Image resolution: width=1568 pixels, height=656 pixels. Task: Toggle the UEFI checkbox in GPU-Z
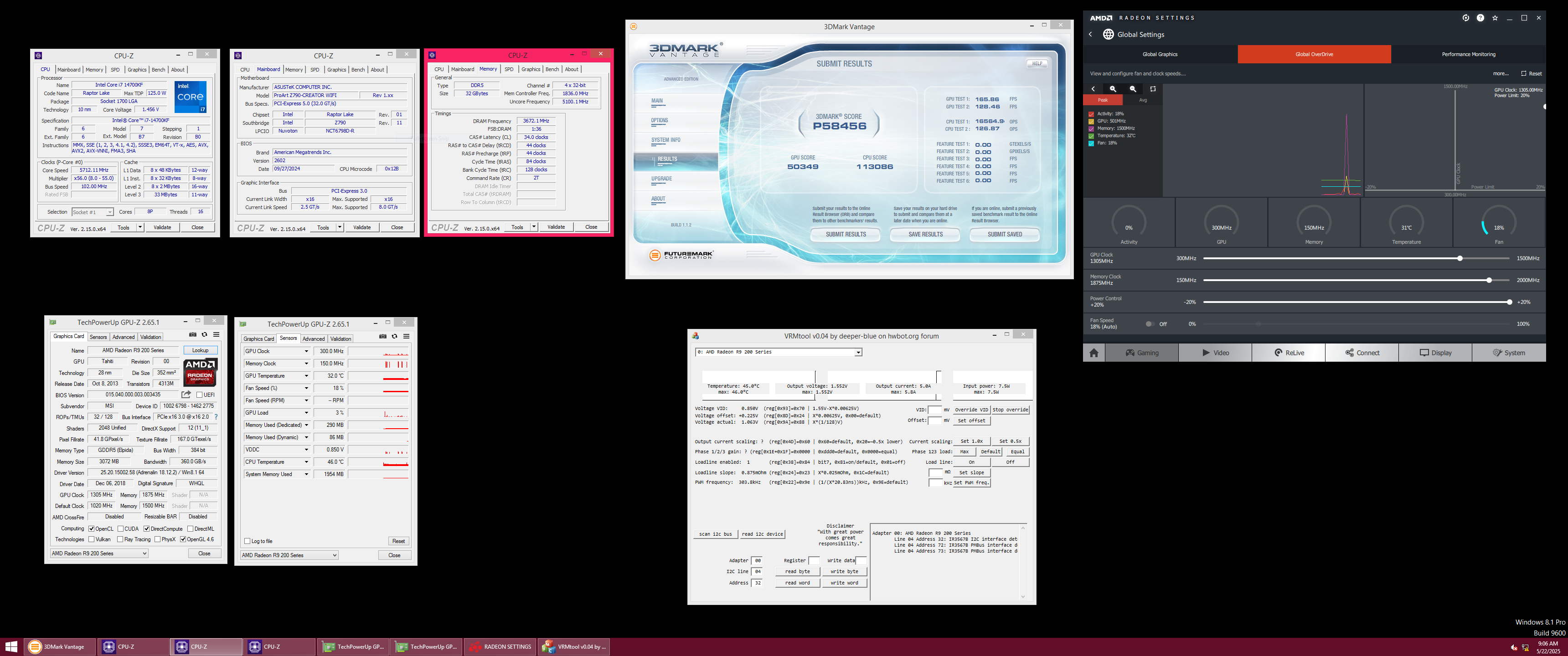200,395
